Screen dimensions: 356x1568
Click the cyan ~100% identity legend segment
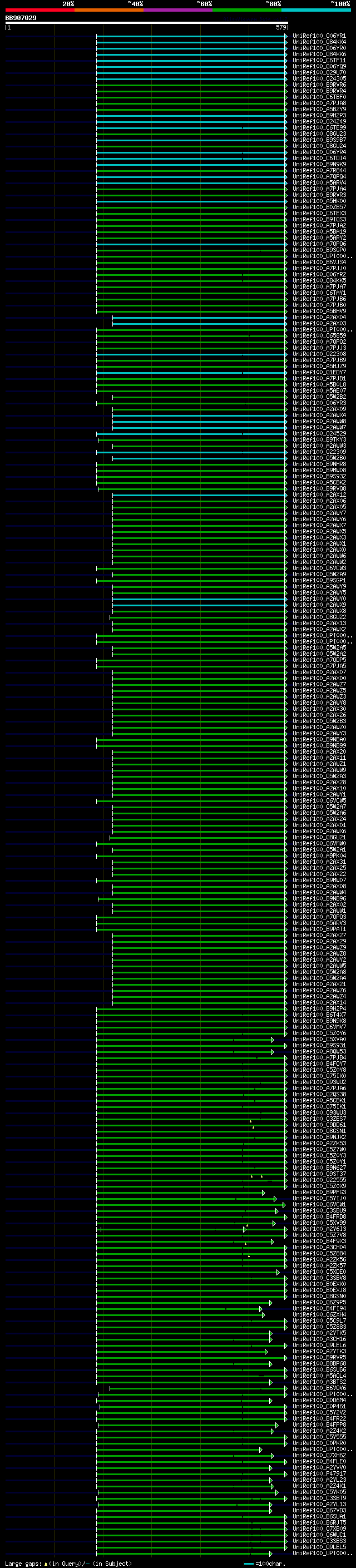tap(317, 10)
